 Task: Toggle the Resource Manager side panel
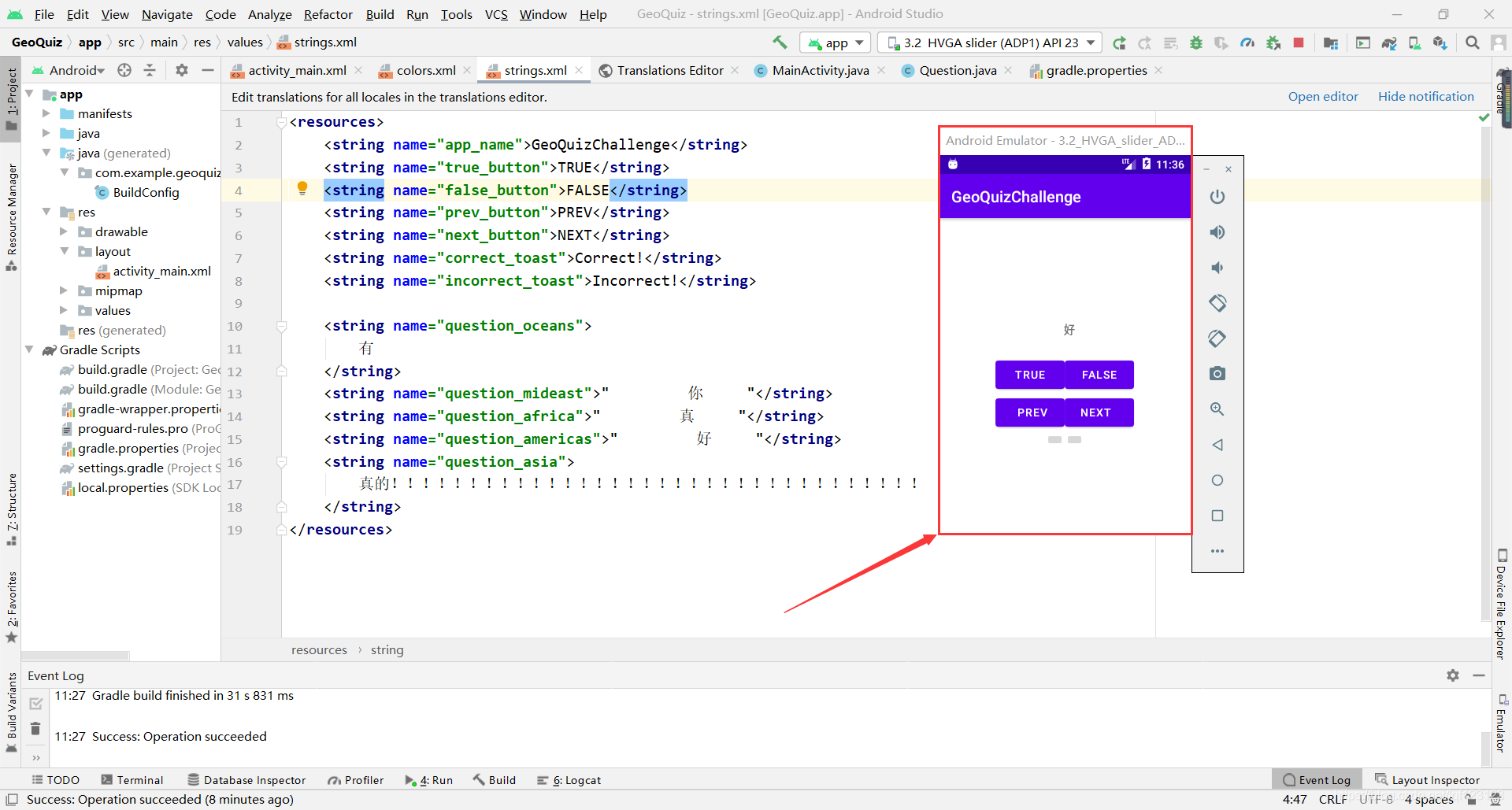click(x=11, y=216)
